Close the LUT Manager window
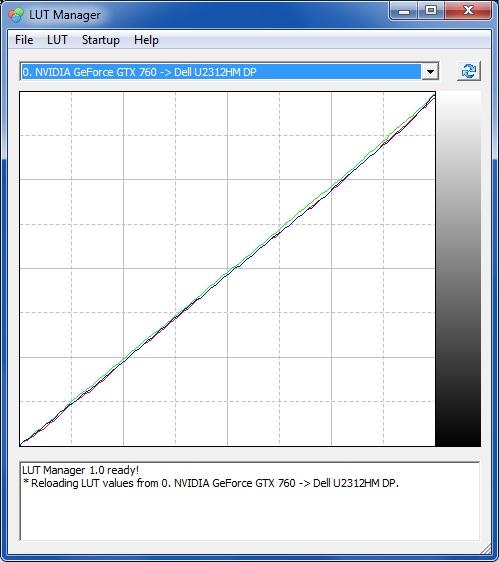499x562 pixels. [x=468, y=11]
